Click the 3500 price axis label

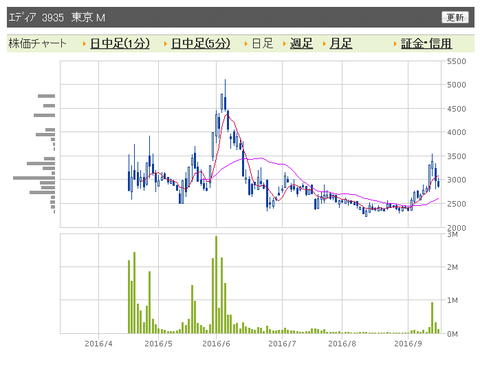456,156
